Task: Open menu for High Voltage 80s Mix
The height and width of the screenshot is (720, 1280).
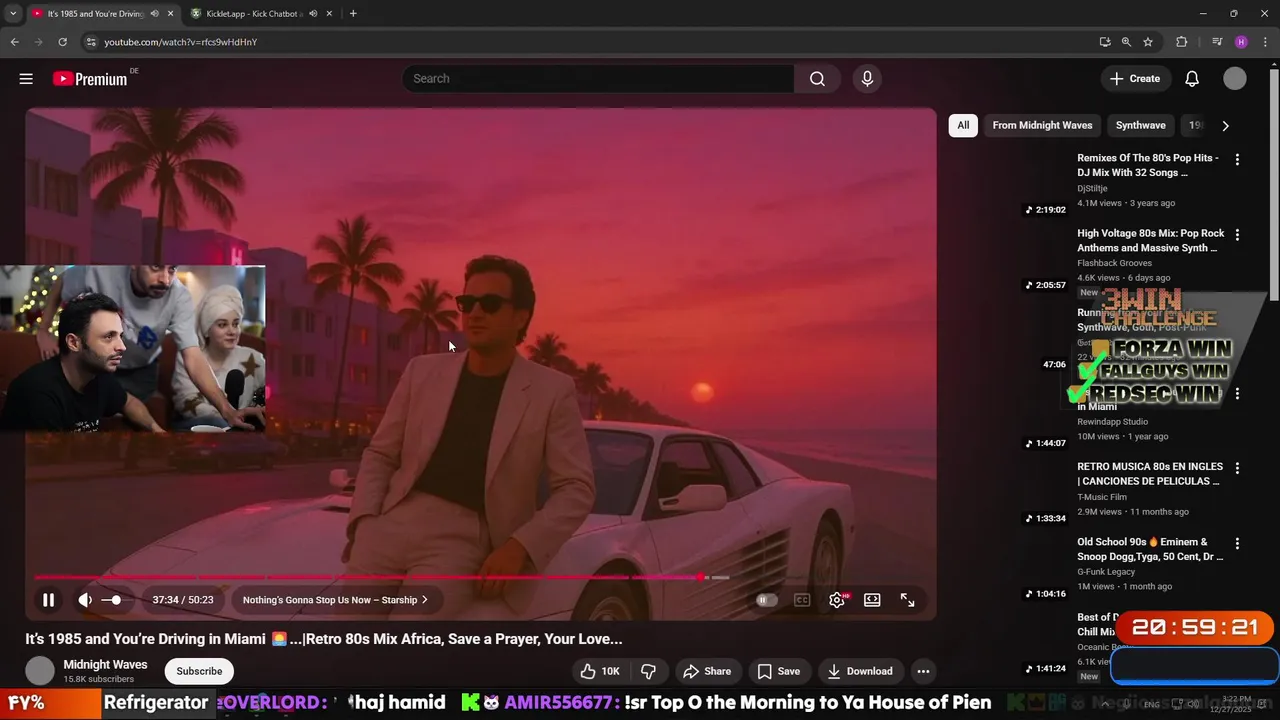Action: 1237,234
